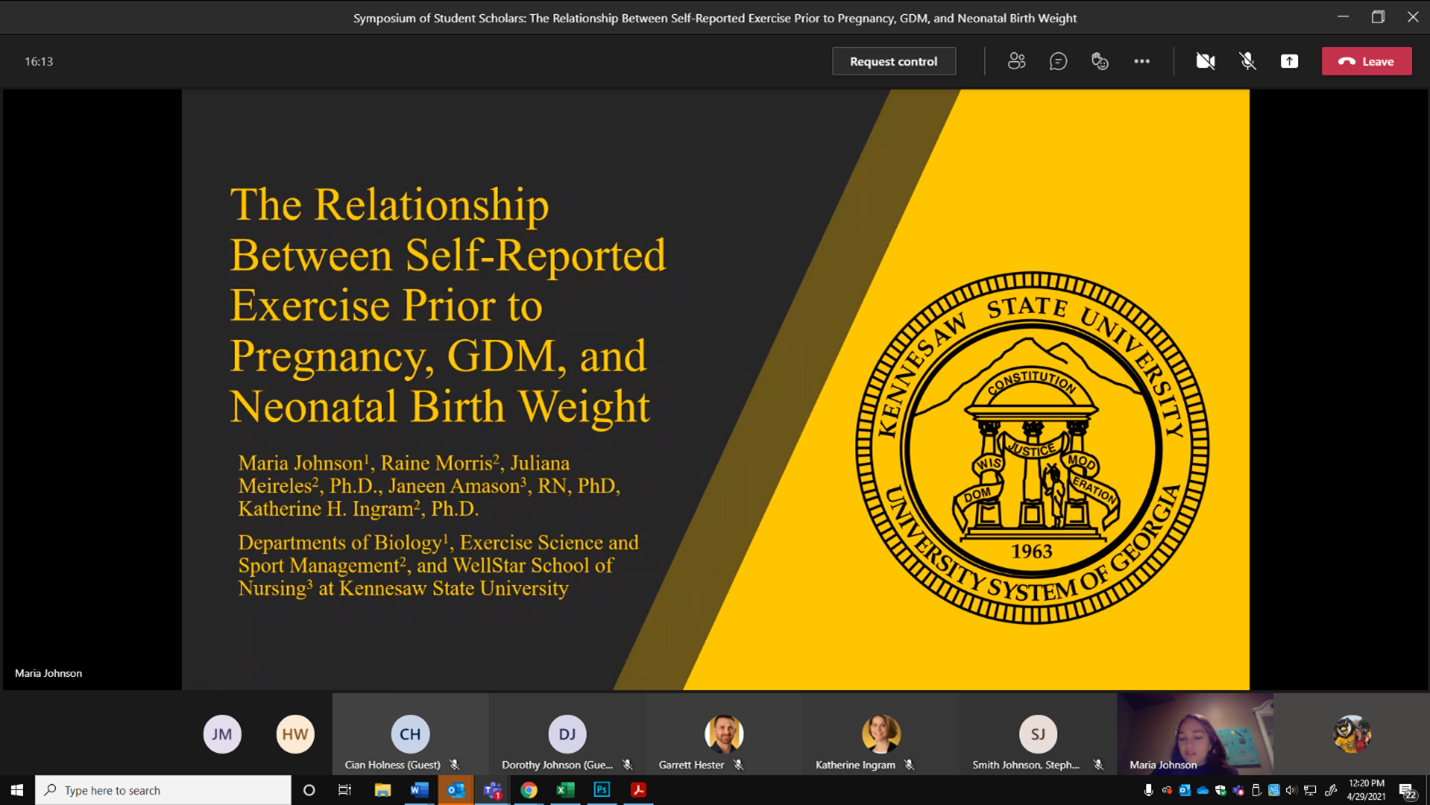Open the meeting chat icon
The width and height of the screenshot is (1430, 805).
point(1058,61)
